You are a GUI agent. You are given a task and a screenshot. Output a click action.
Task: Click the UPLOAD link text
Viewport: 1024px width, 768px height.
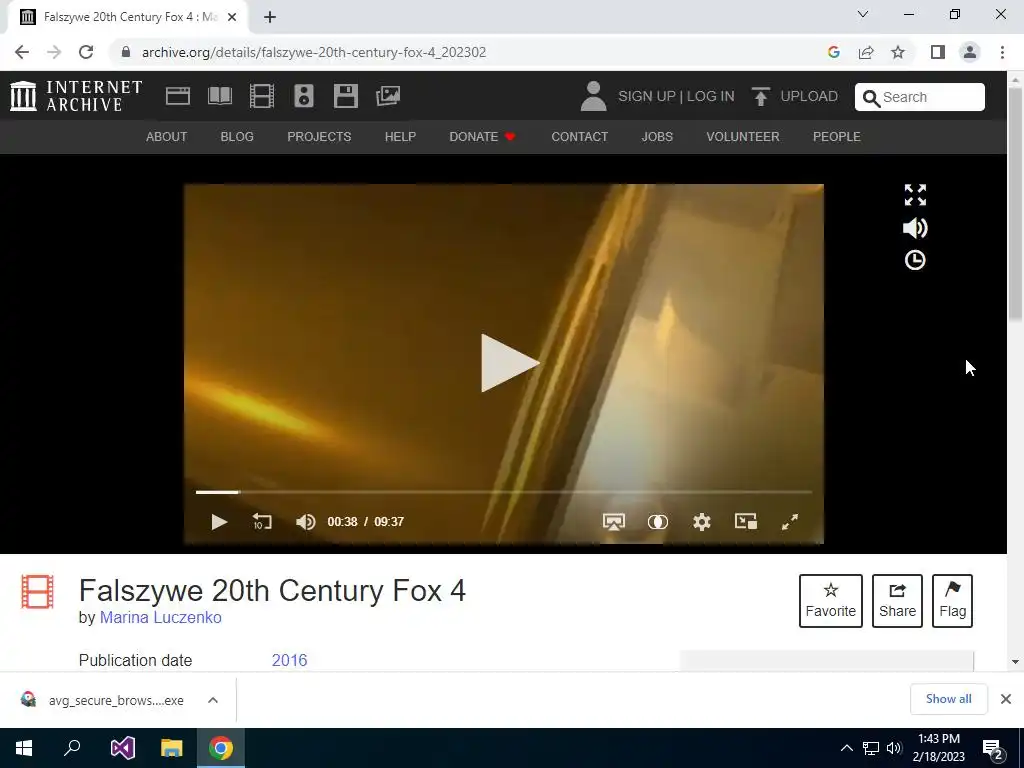pyautogui.click(x=809, y=96)
